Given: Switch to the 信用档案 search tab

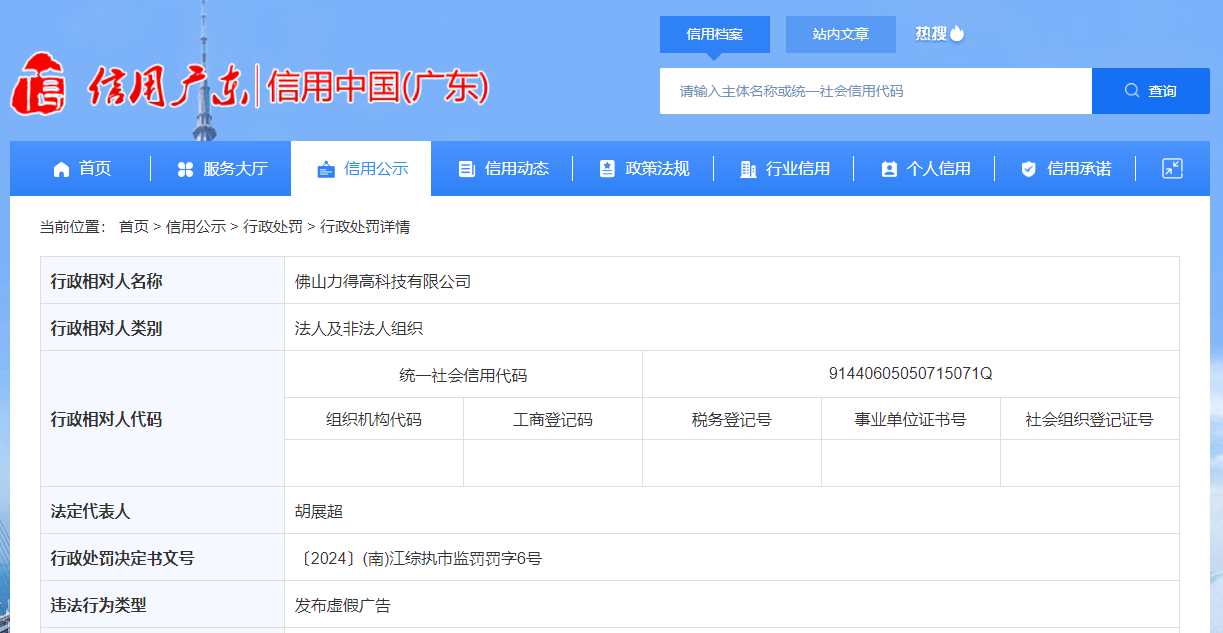Looking at the screenshot, I should (x=715, y=34).
